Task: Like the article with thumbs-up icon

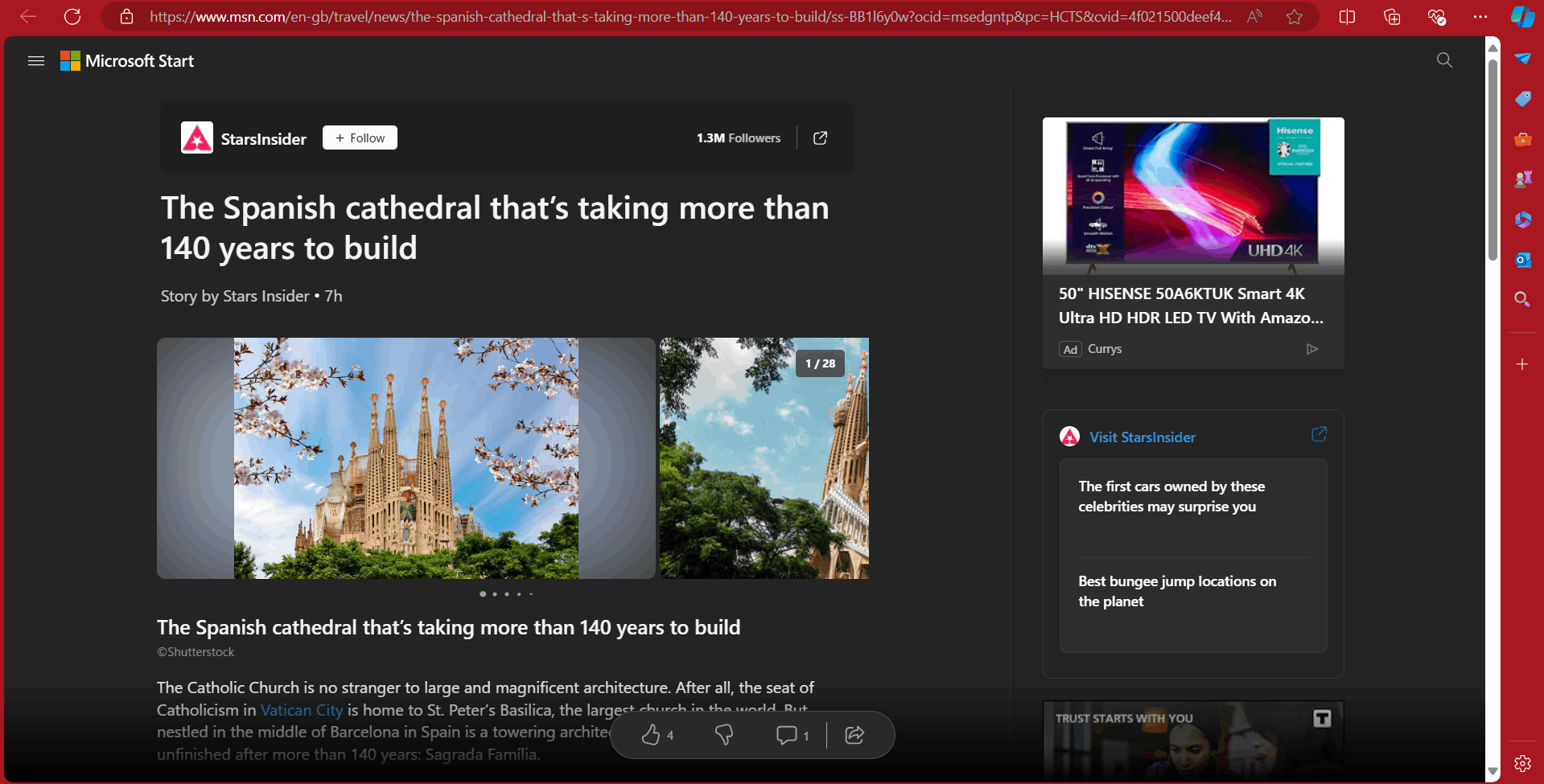Action: [651, 734]
